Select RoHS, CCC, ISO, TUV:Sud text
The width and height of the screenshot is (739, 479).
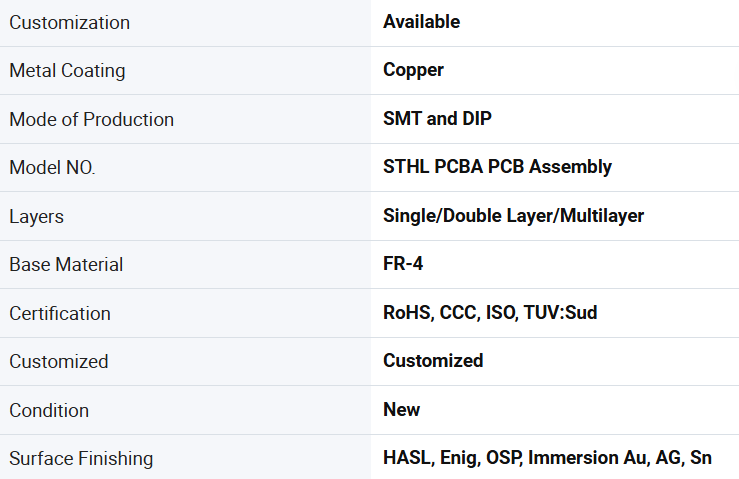tap(490, 313)
